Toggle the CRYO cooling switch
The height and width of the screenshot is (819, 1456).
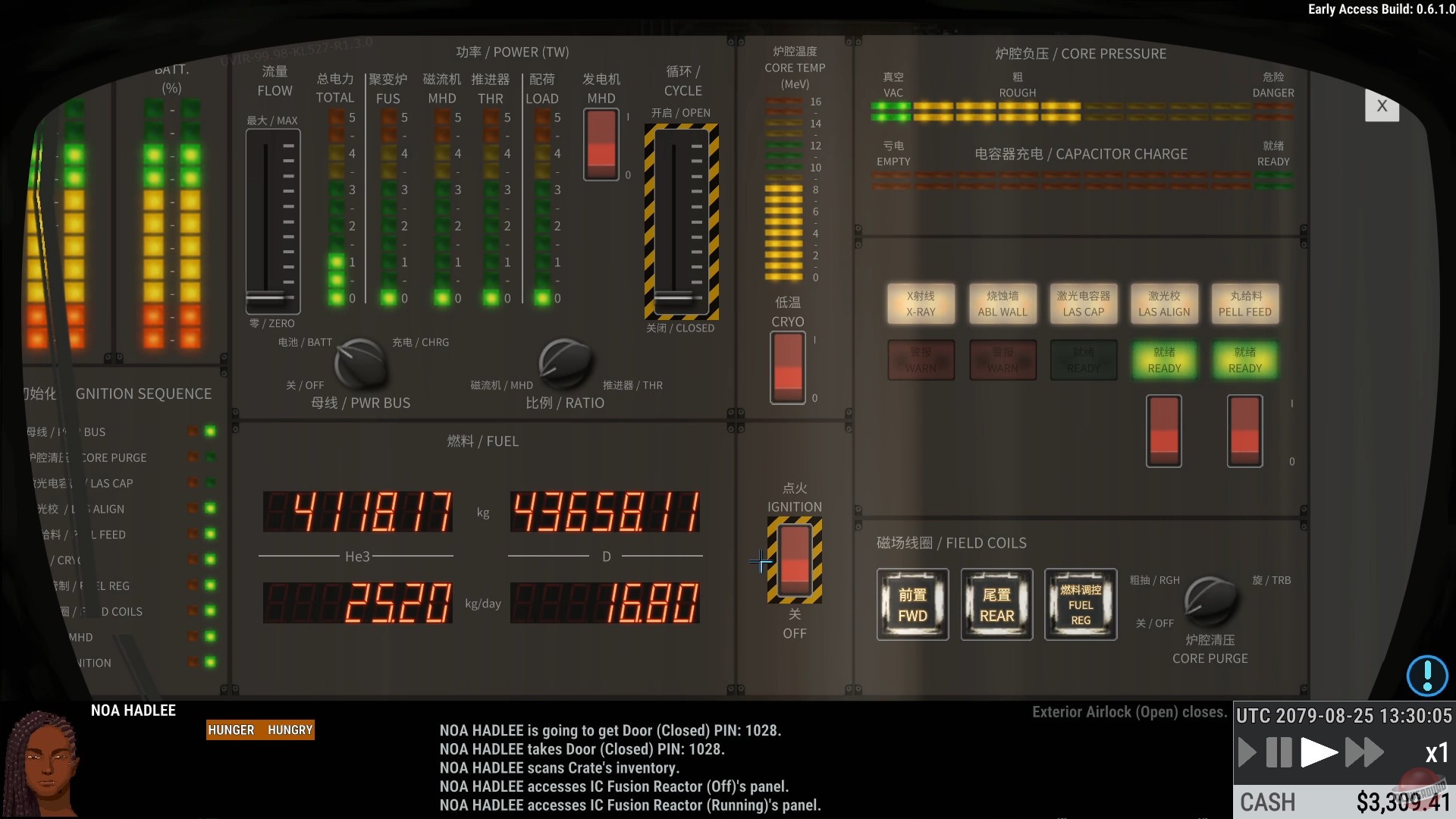[x=787, y=367]
